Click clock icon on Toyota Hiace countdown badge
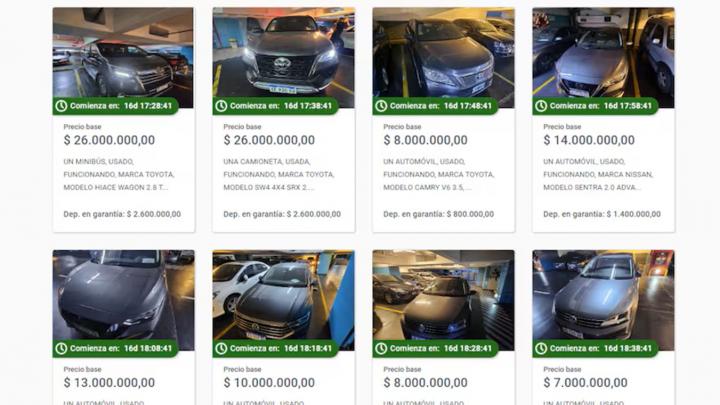Image resolution: width=720 pixels, height=405 pixels. pyautogui.click(x=61, y=106)
